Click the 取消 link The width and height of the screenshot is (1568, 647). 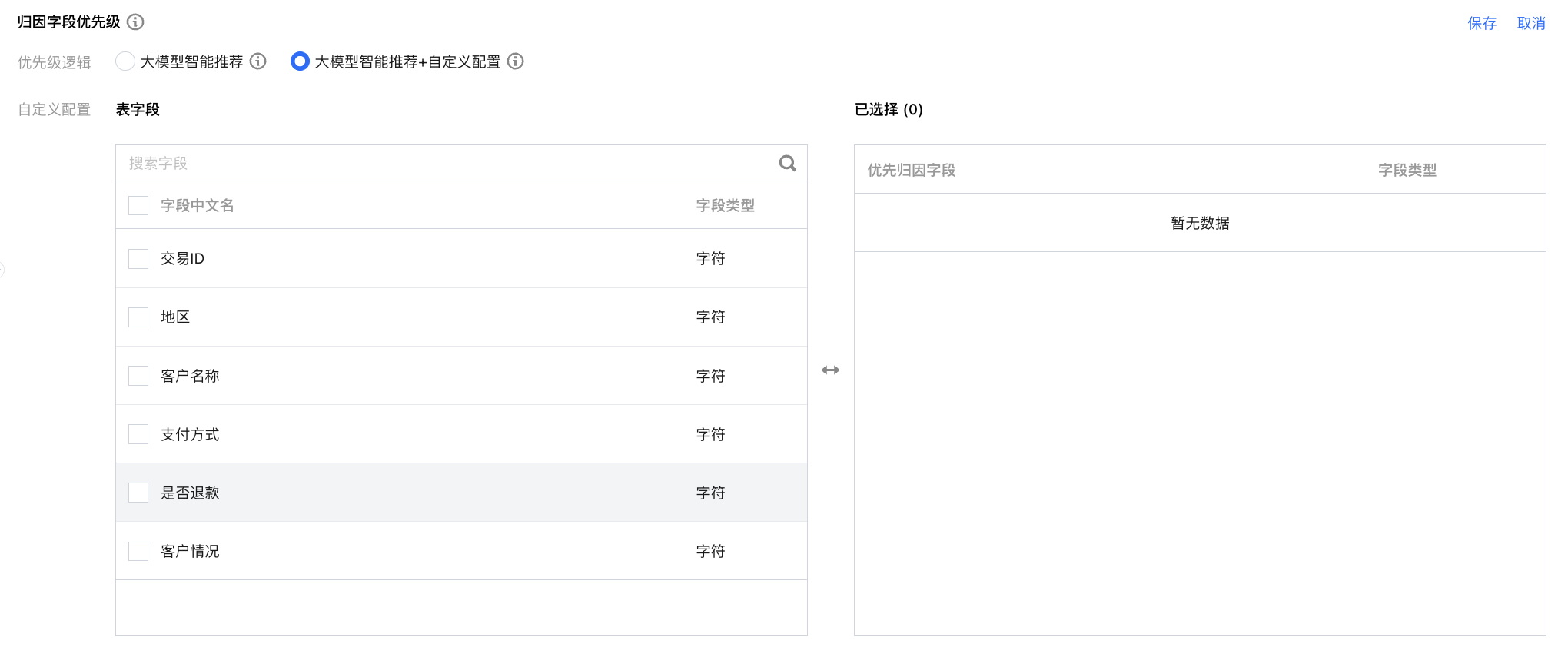(x=1530, y=24)
